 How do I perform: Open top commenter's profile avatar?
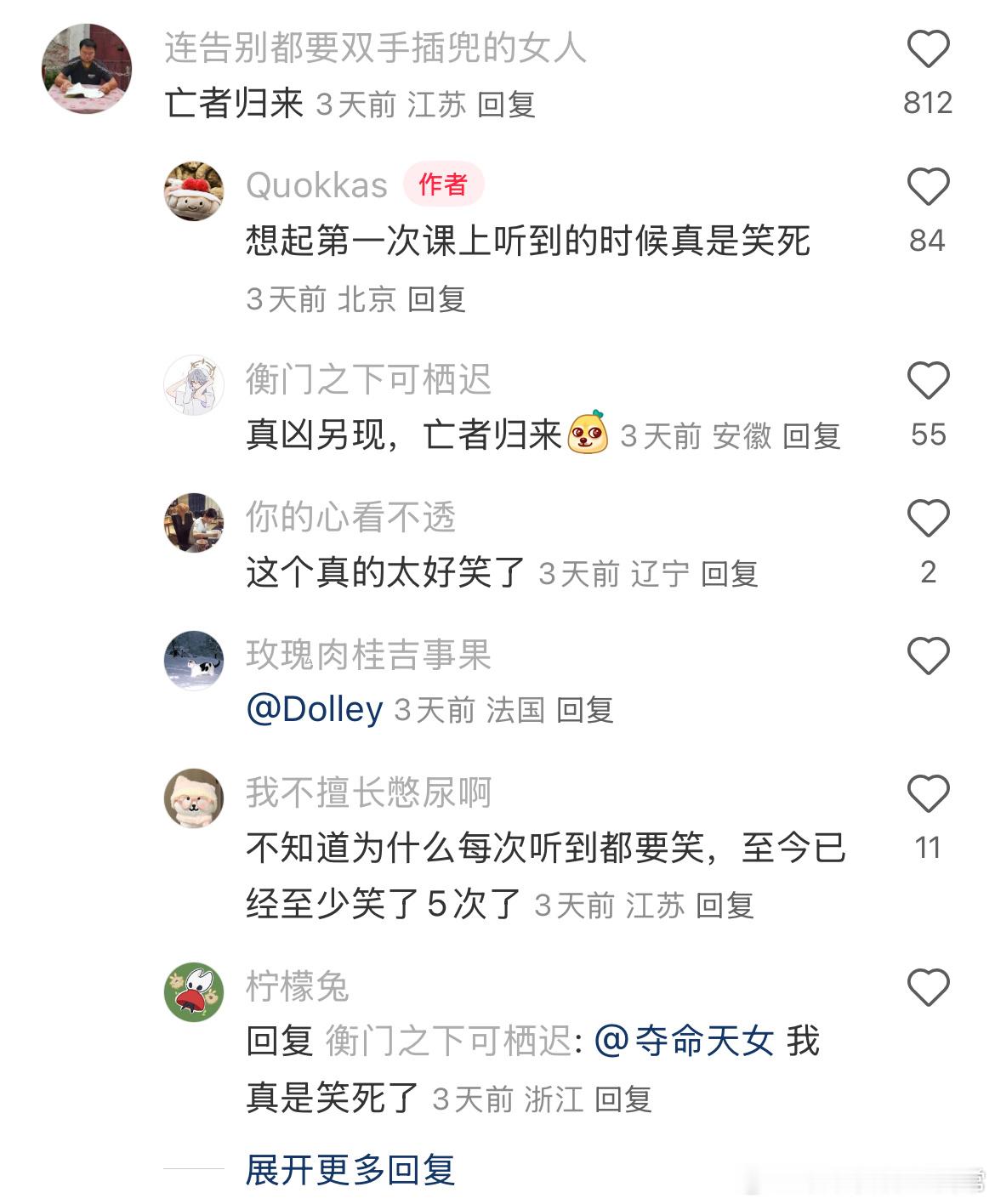[86, 69]
